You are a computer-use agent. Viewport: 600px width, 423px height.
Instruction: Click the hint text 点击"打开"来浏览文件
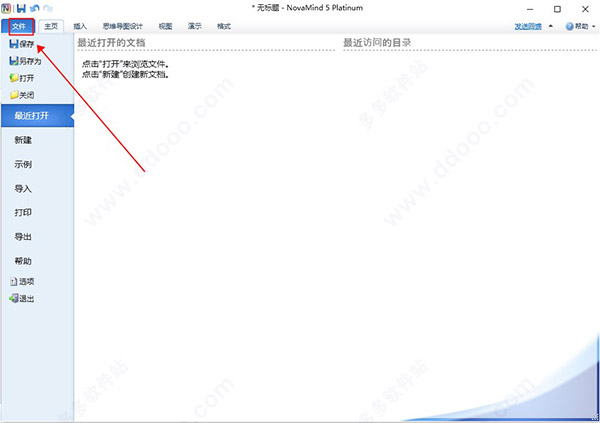point(125,64)
